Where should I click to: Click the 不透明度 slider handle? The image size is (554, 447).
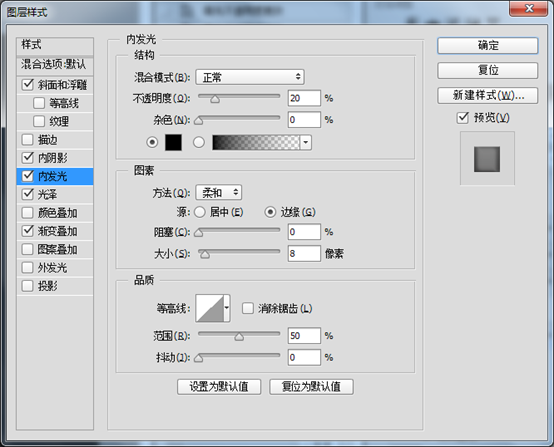[215, 99]
